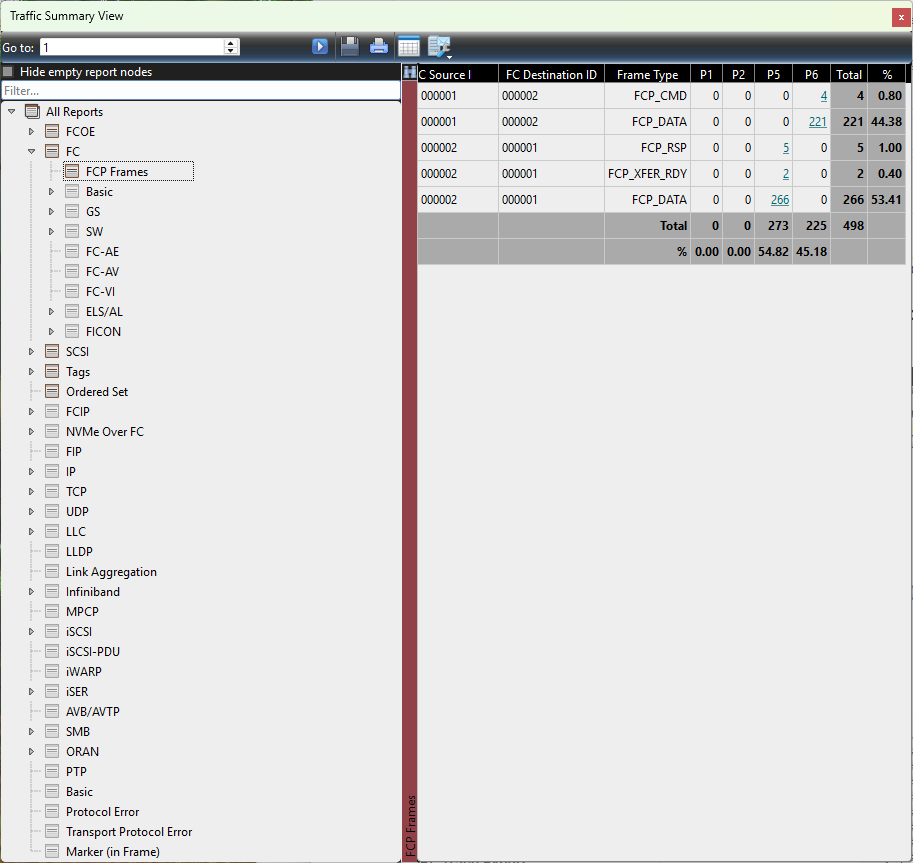Click the Filter text box
Screen dimensions: 913x863
coord(201,91)
